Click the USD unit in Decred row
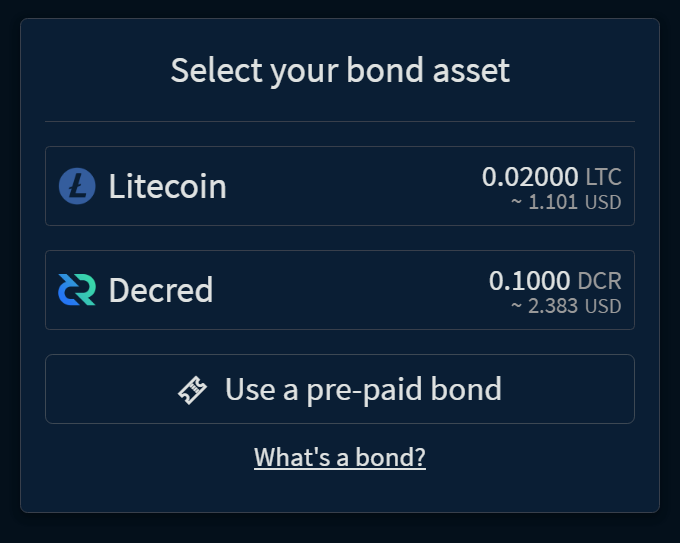The width and height of the screenshot is (680, 543). [x=603, y=306]
